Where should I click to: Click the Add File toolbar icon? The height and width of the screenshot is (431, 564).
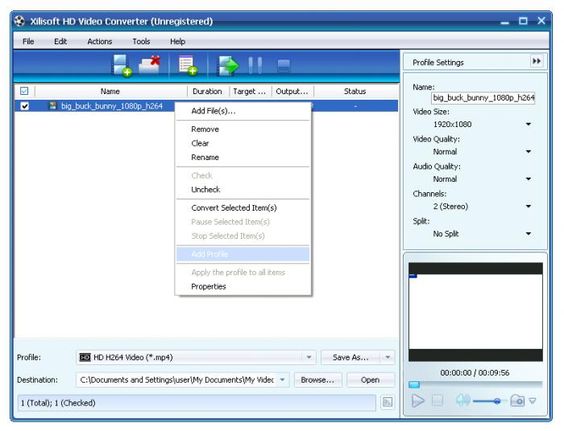[122, 65]
